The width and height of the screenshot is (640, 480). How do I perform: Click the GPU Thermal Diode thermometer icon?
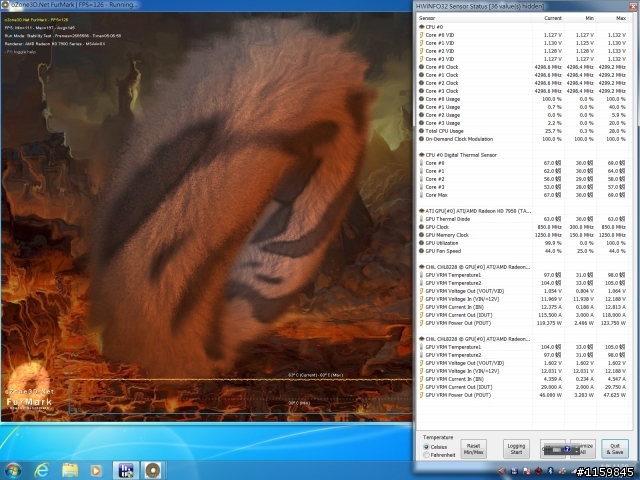coord(421,219)
